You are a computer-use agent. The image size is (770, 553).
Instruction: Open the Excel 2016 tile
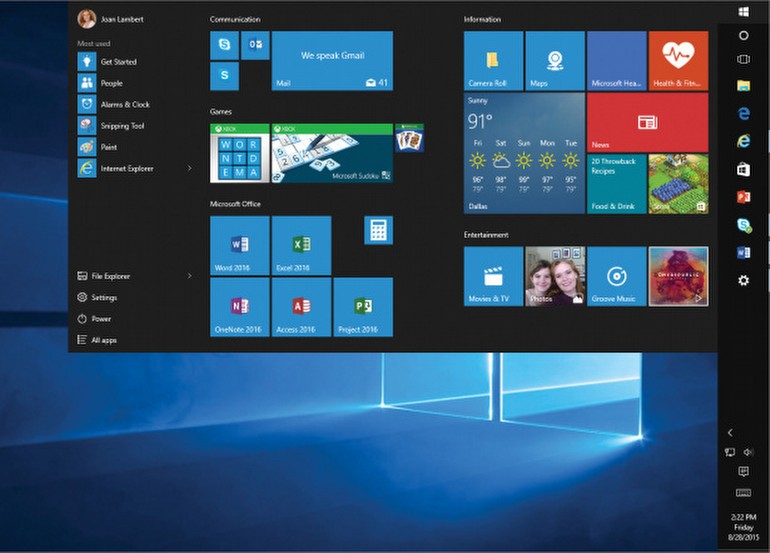pos(301,245)
